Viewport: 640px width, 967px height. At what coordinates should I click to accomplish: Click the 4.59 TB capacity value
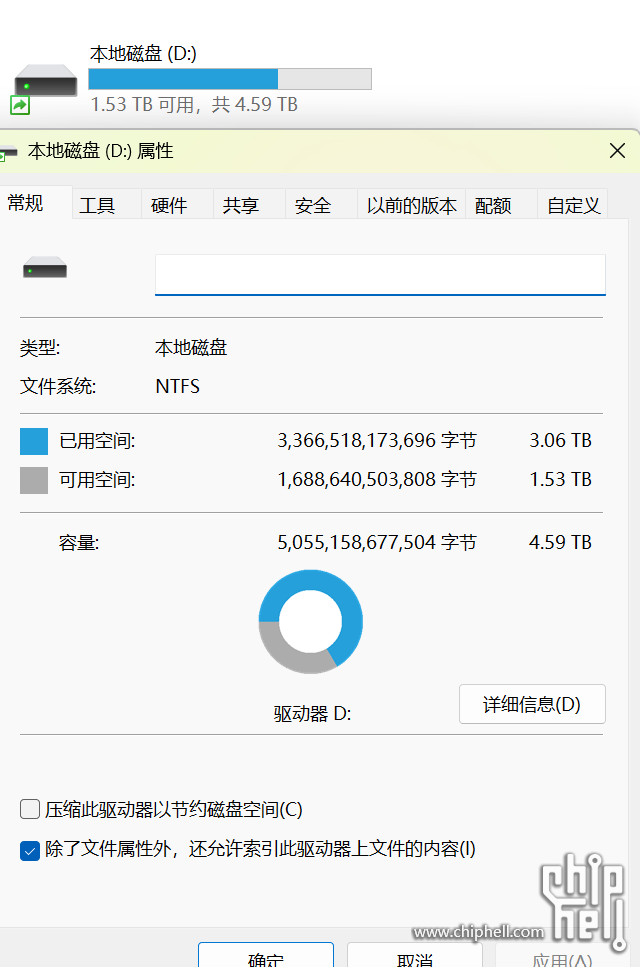(x=560, y=542)
